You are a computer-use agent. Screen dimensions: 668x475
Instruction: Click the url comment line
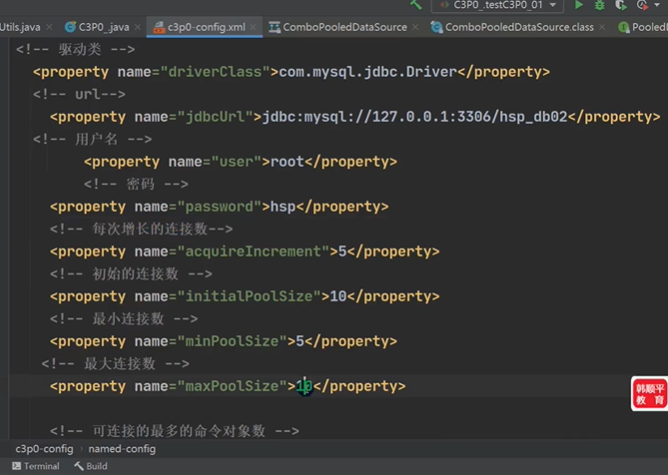click(x=79, y=95)
